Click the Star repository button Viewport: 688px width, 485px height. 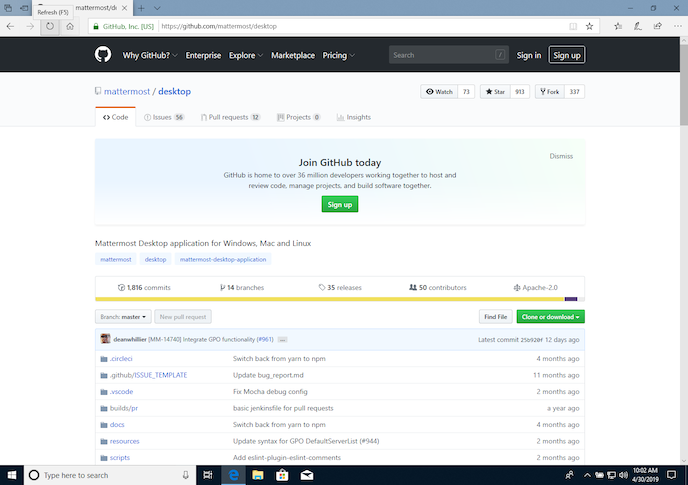pos(495,92)
